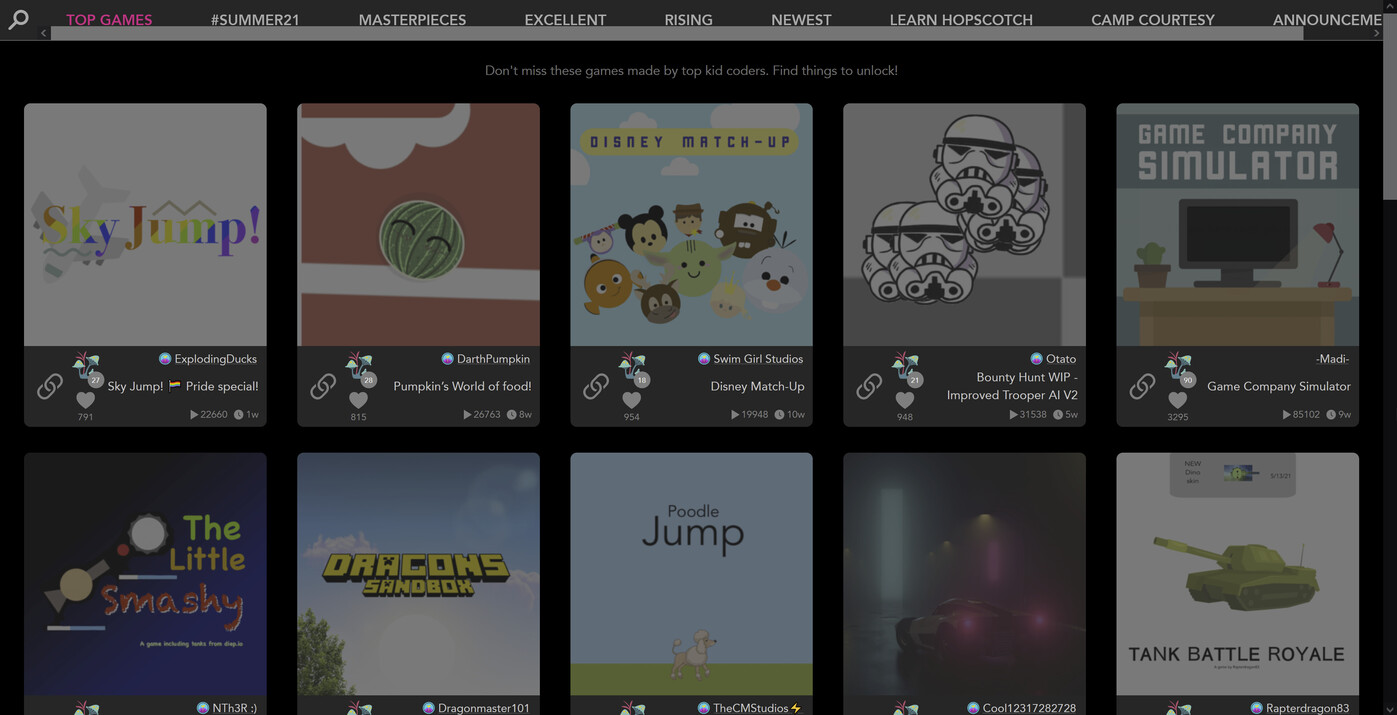Open Disney Match-Up thumbnail
The height and width of the screenshot is (715, 1397).
[x=691, y=225]
